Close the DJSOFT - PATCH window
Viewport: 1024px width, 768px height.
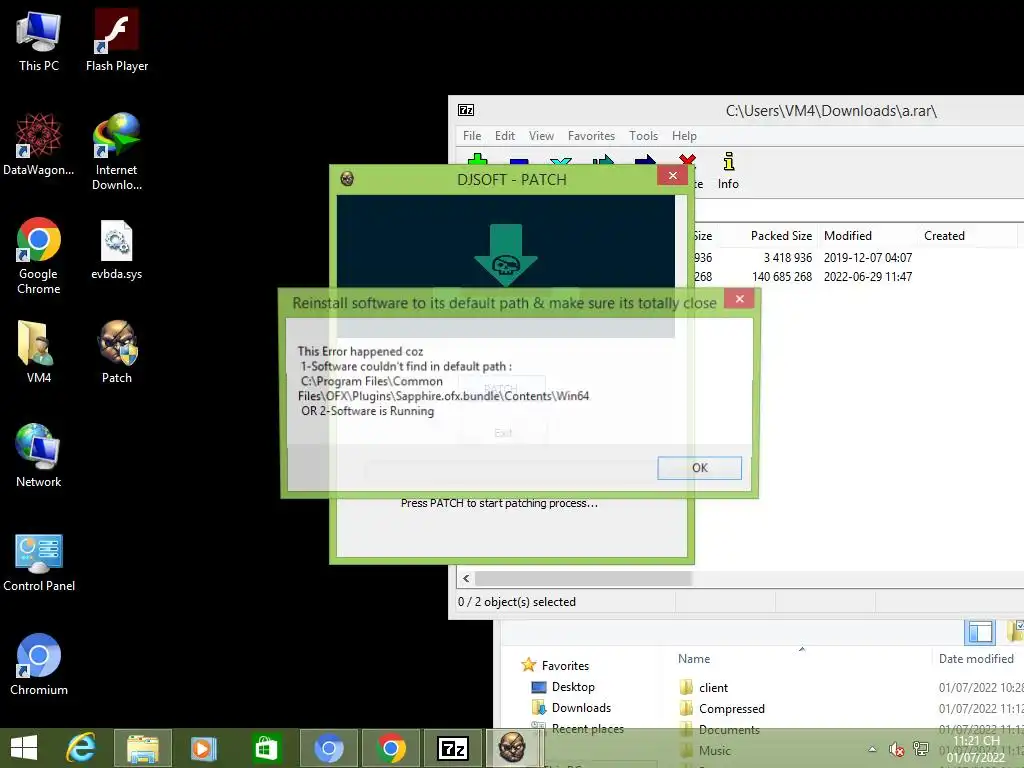click(672, 176)
